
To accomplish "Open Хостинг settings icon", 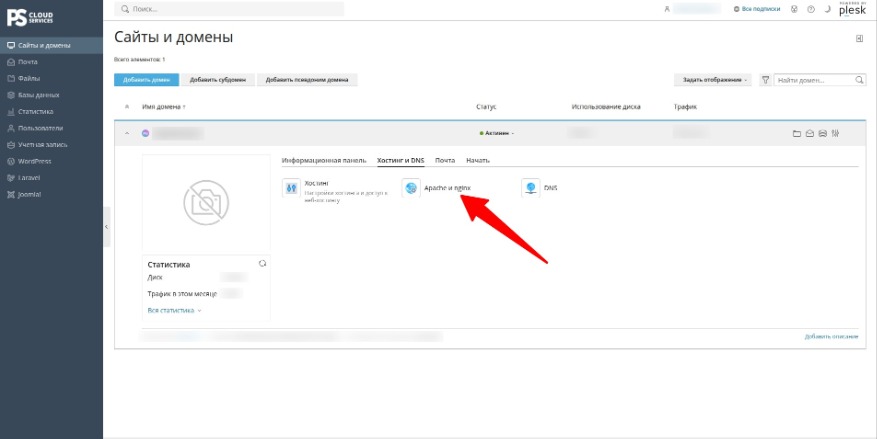I will (x=291, y=188).
